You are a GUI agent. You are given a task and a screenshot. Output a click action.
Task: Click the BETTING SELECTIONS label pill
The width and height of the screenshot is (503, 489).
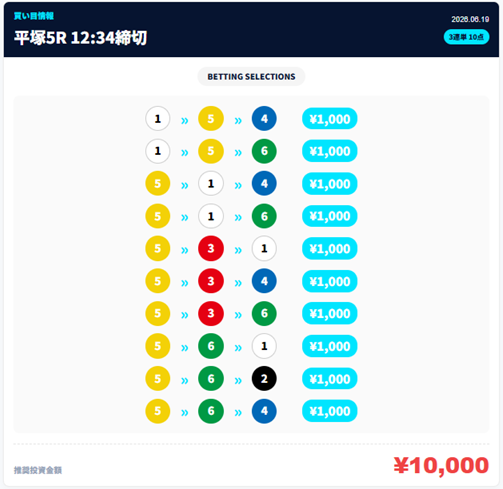click(x=251, y=77)
